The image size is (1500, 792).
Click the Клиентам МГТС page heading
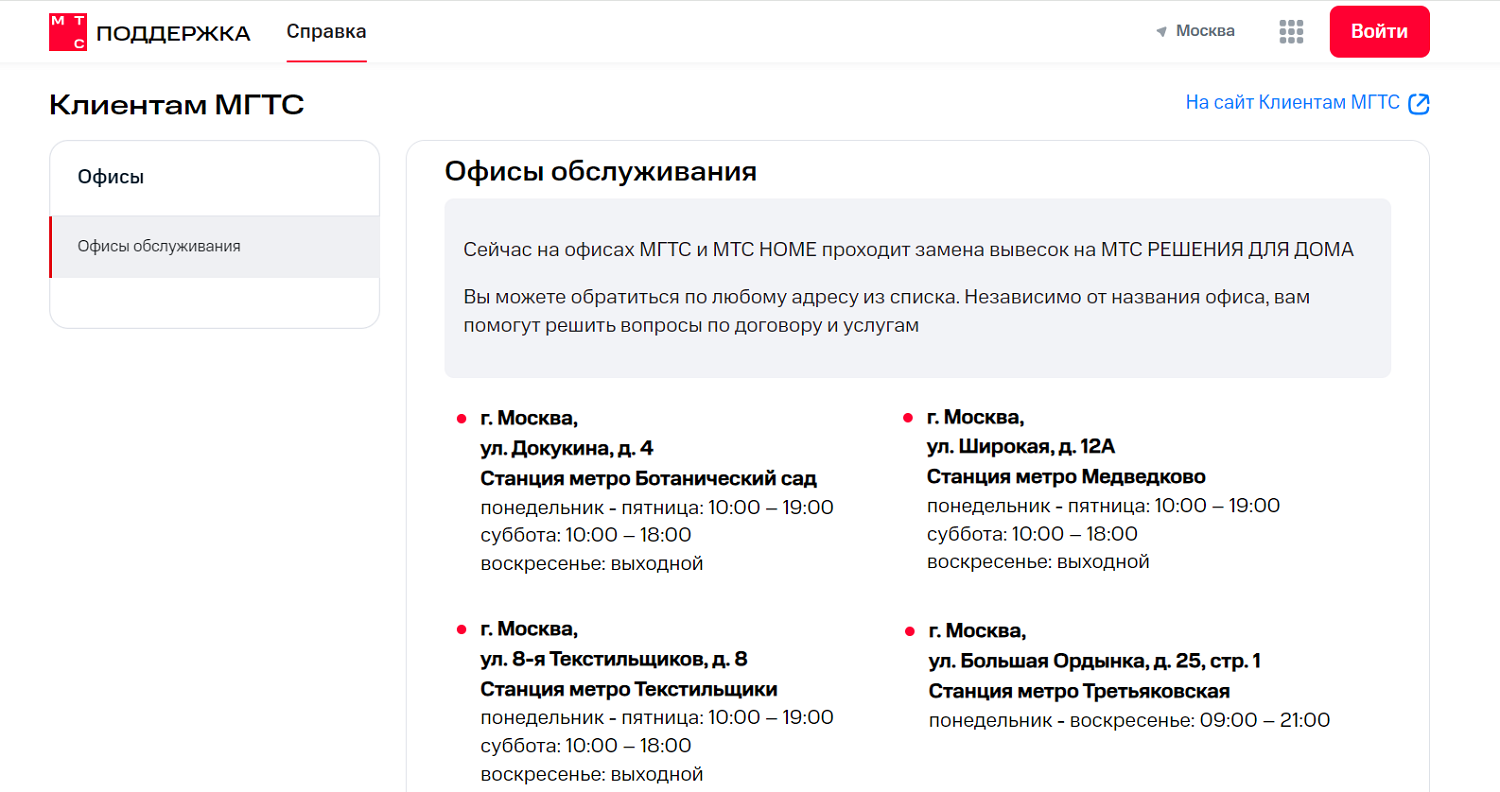tap(176, 105)
